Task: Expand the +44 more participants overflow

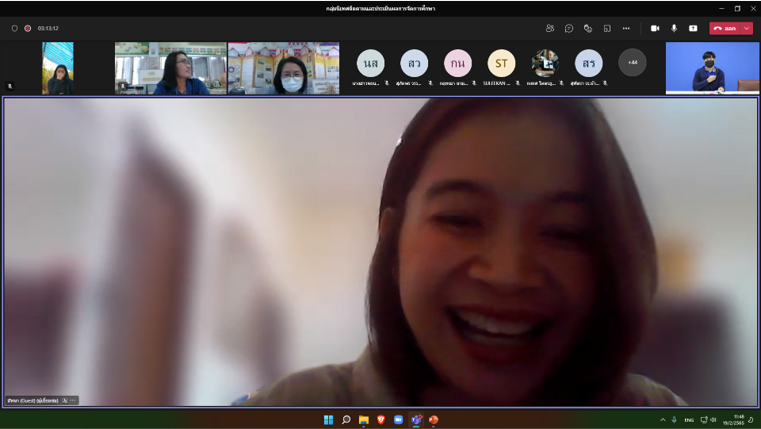Action: (632, 62)
